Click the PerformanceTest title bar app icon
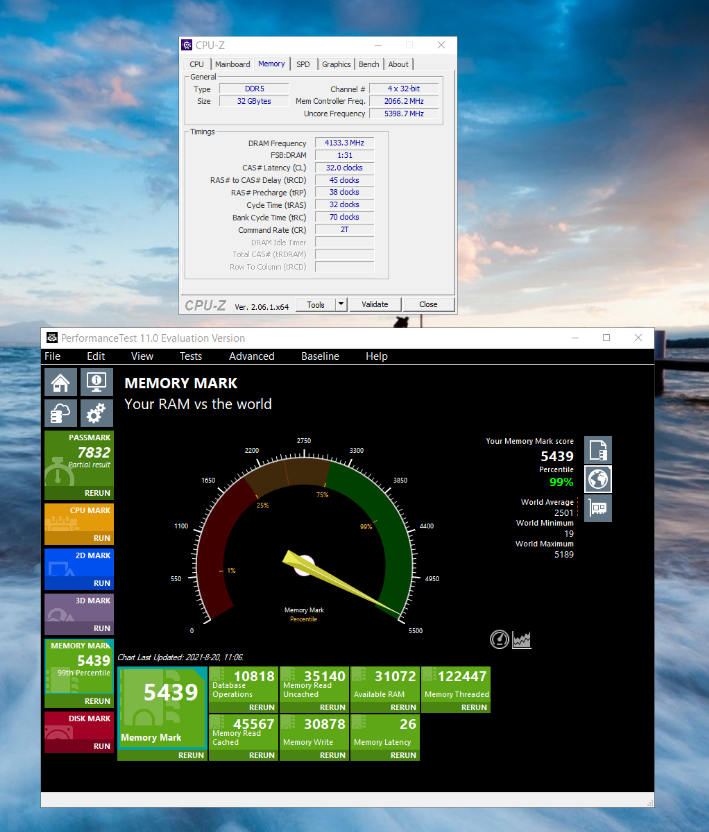This screenshot has width=709, height=832. [52, 338]
